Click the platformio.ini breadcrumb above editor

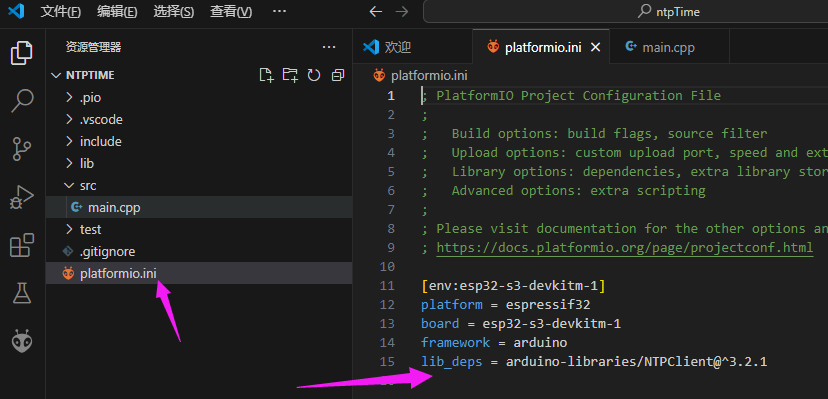pos(420,75)
